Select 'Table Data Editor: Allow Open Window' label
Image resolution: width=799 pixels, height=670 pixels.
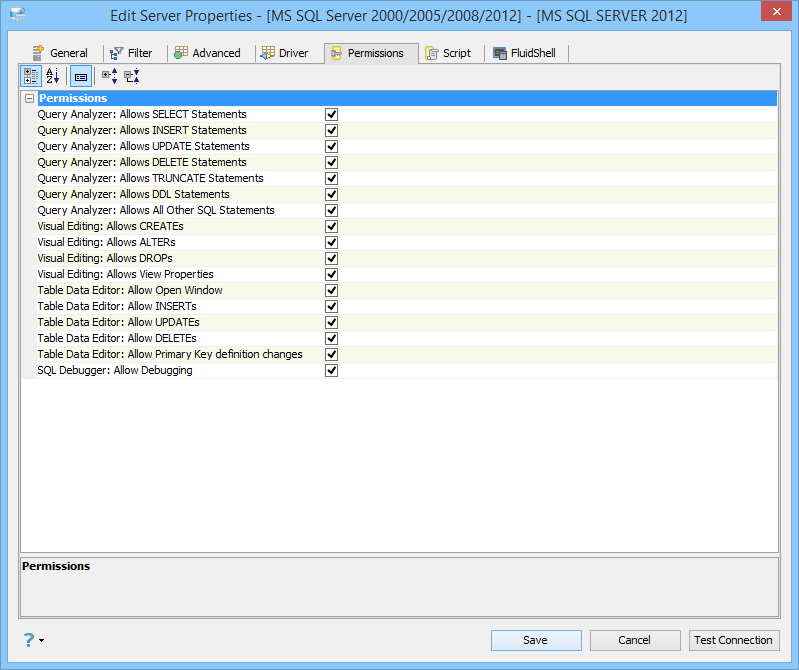130,290
